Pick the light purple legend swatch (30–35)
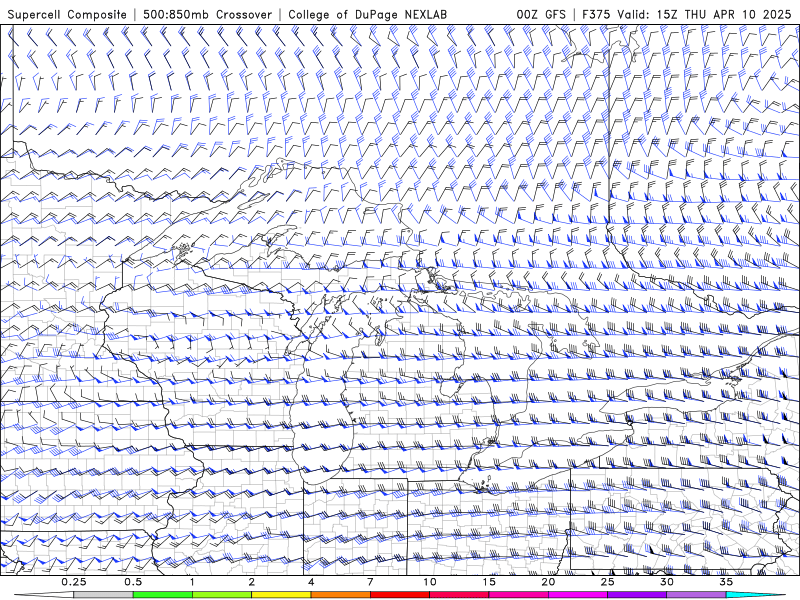The width and height of the screenshot is (800, 600). coord(696,595)
